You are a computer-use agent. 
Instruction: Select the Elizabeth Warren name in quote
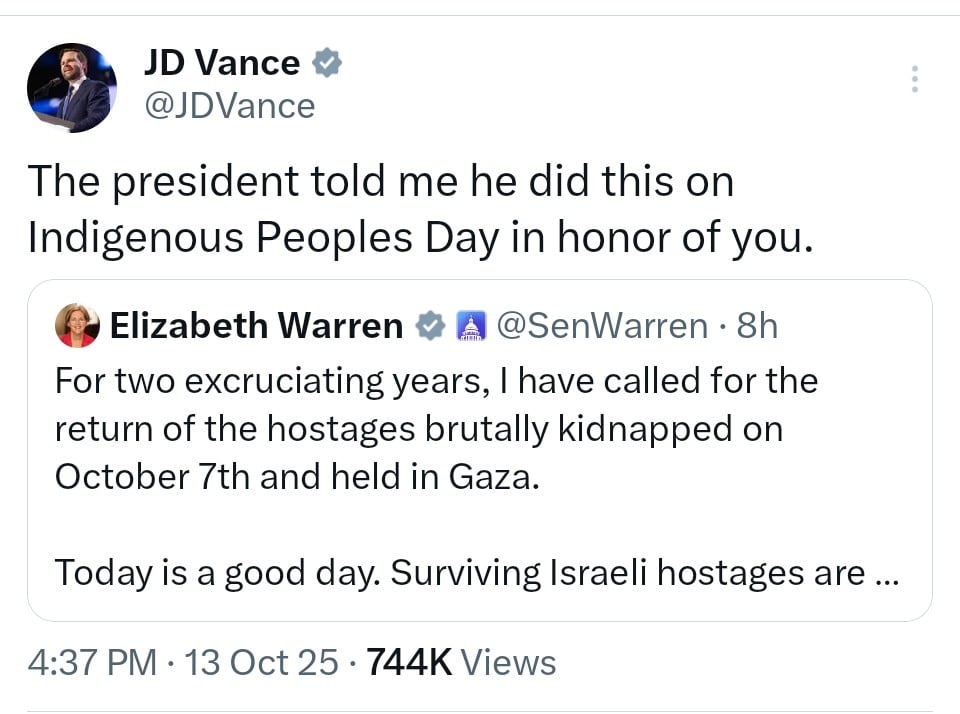(256, 325)
